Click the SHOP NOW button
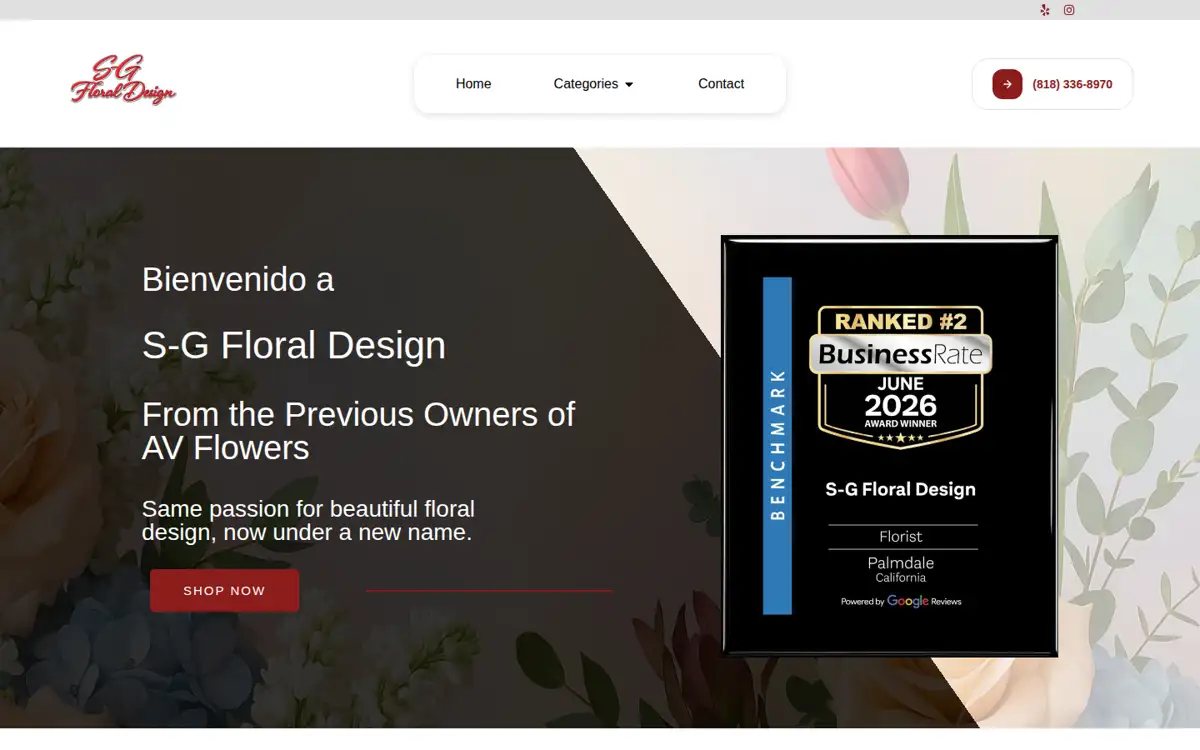Image resolution: width=1200 pixels, height=750 pixels. [x=224, y=591]
